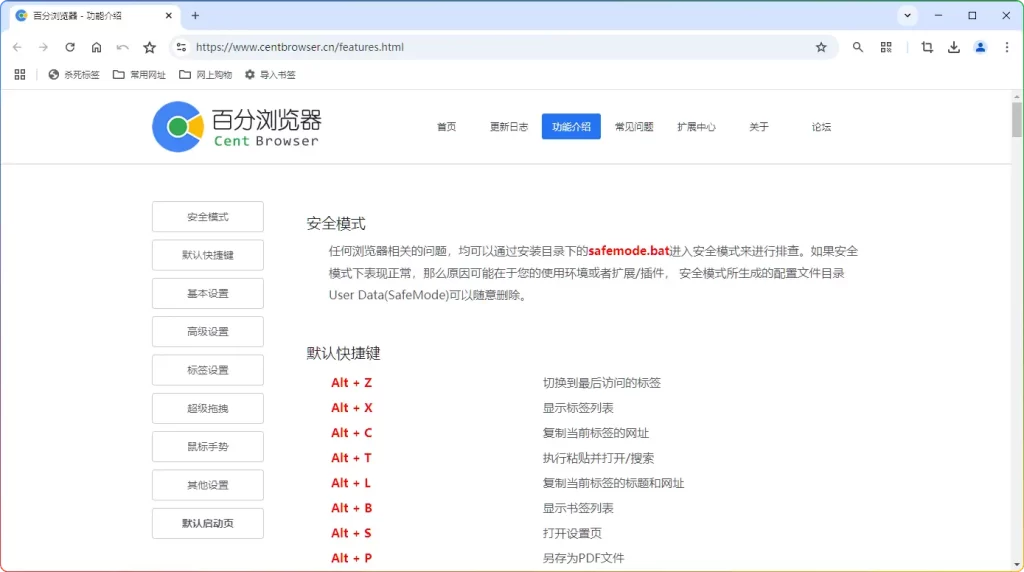
Task: Open the 关于 navigation item
Action: (x=758, y=127)
